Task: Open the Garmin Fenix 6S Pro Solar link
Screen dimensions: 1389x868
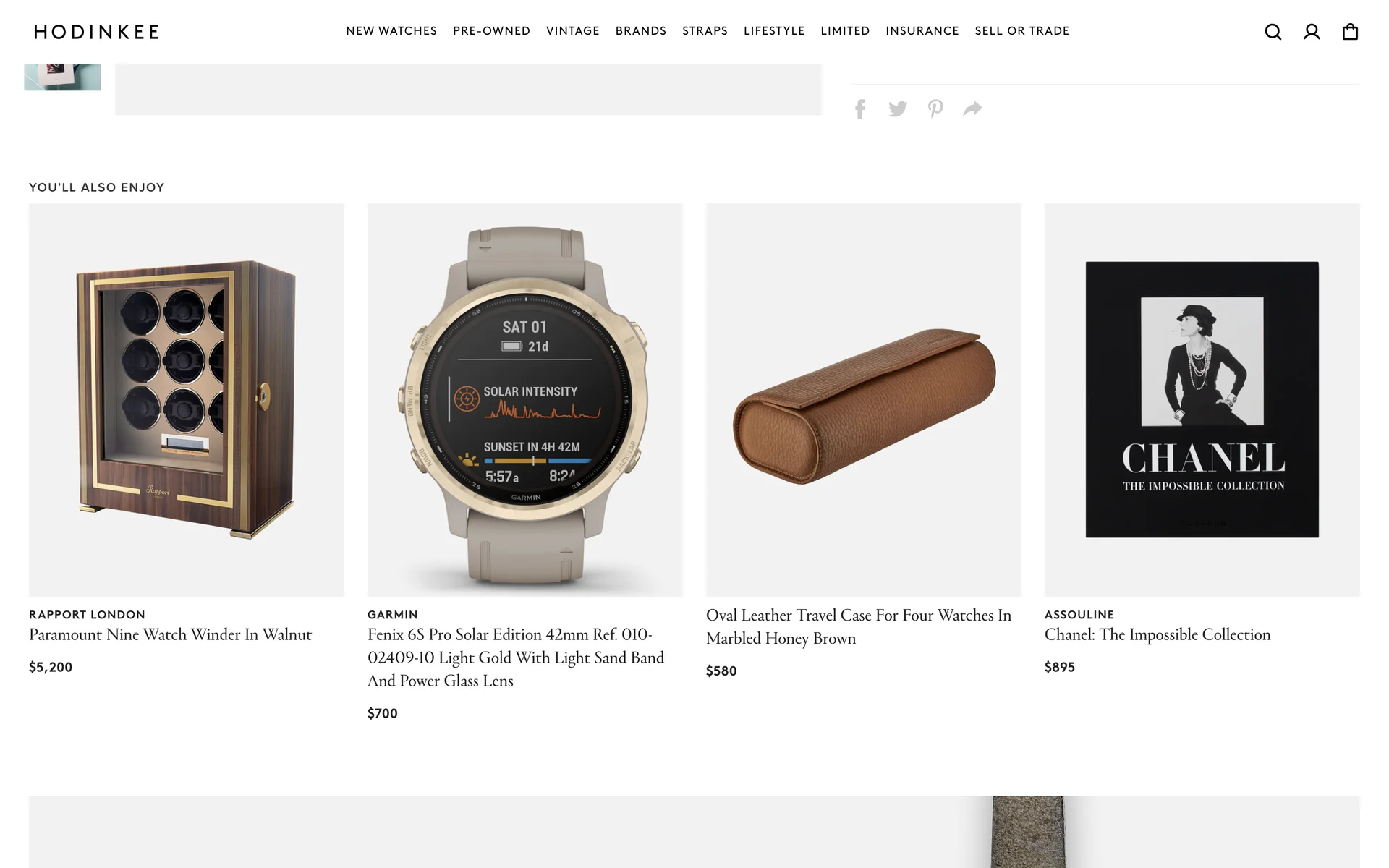Action: click(516, 658)
